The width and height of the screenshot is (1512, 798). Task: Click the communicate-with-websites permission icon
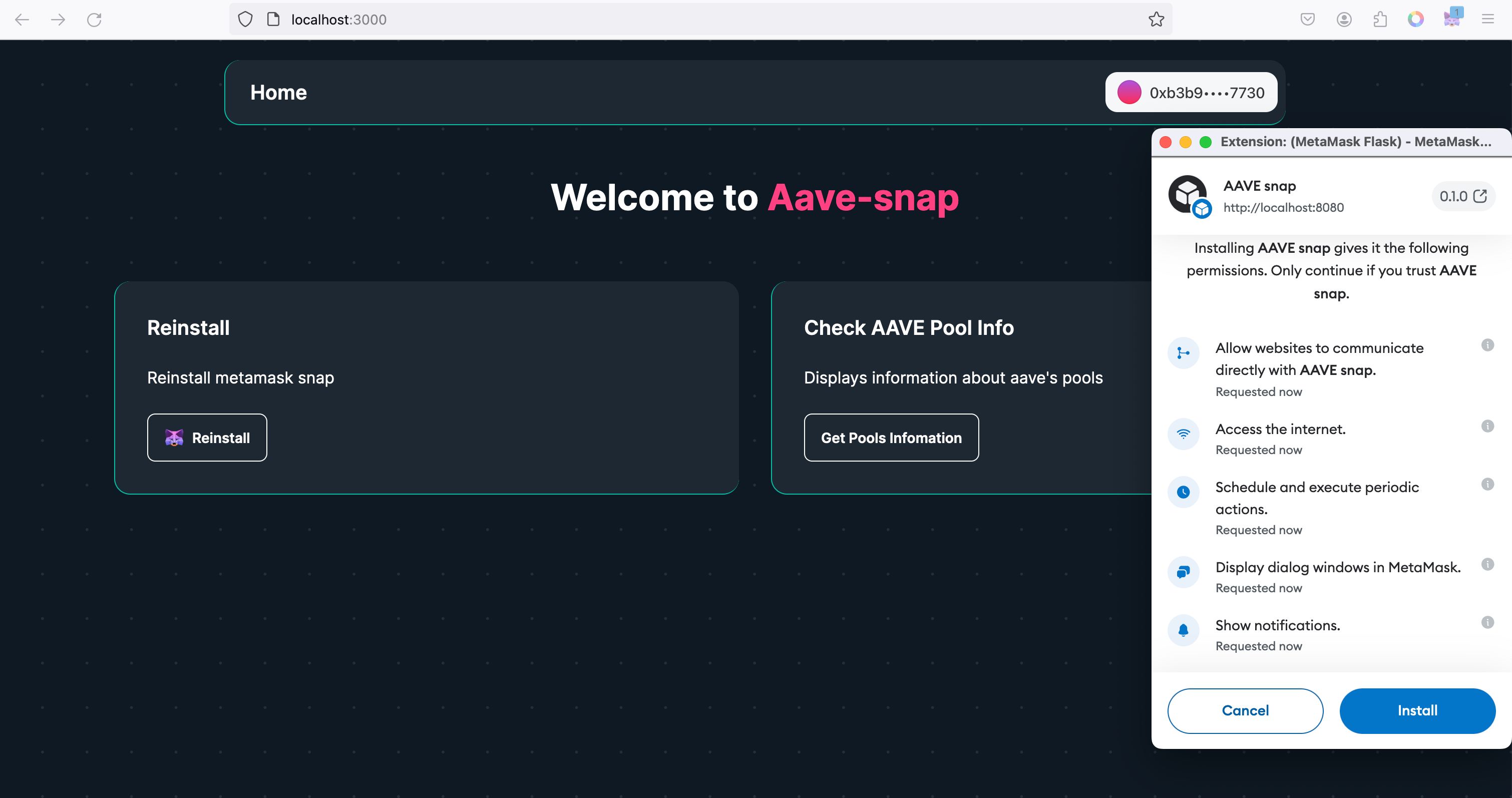click(x=1183, y=352)
